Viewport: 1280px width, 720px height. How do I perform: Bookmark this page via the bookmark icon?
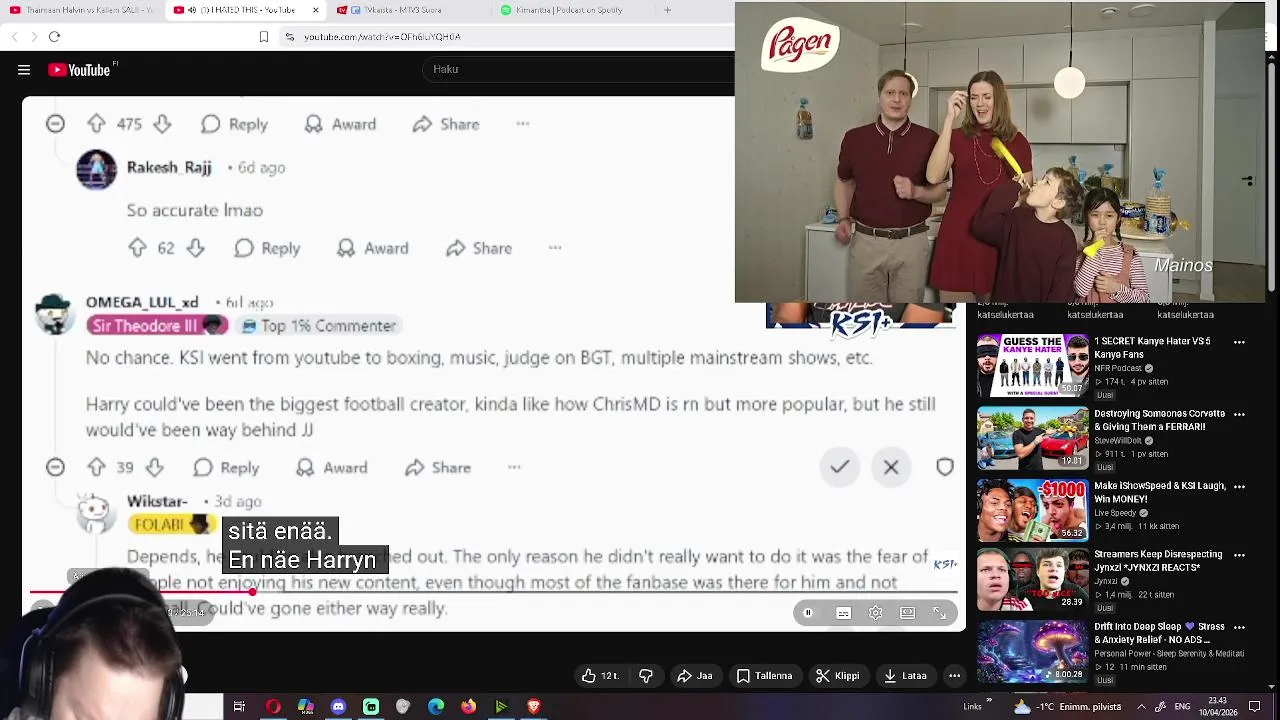(264, 37)
